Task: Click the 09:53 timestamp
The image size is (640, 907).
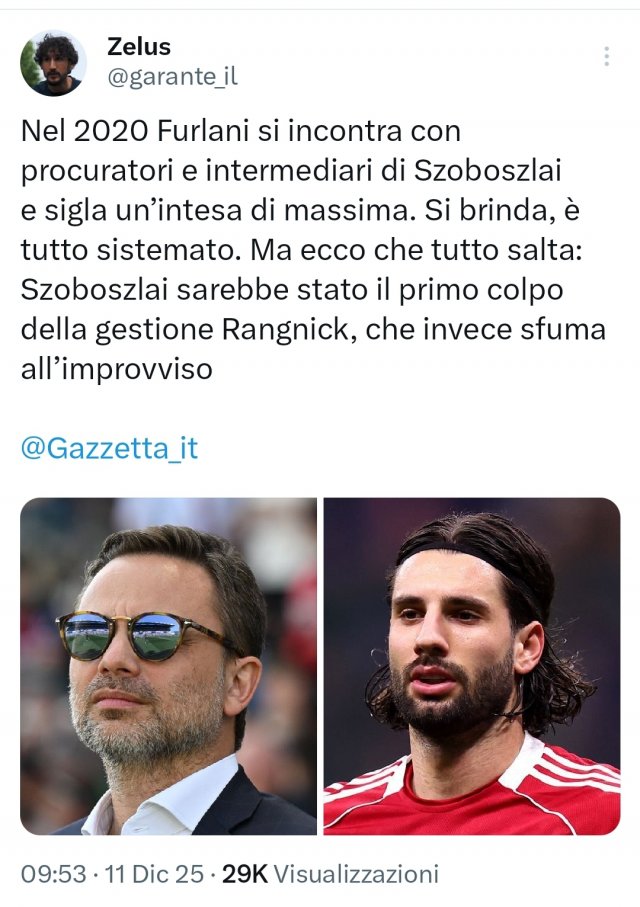Action: click(x=53, y=874)
